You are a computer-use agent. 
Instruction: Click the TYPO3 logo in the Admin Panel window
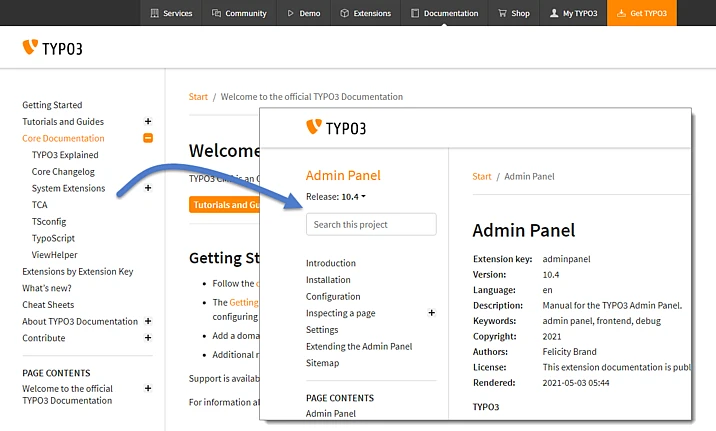coord(336,127)
